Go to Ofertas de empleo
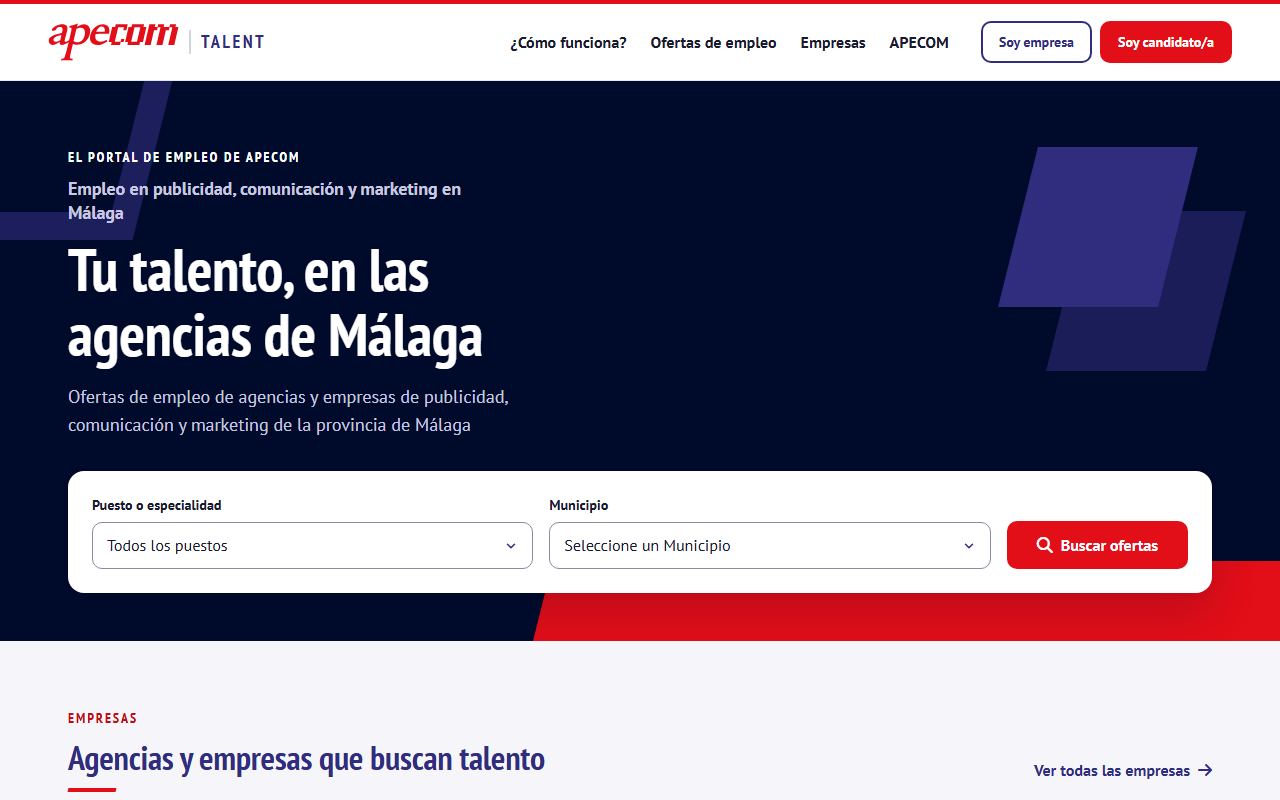This screenshot has height=800, width=1280. tap(713, 42)
